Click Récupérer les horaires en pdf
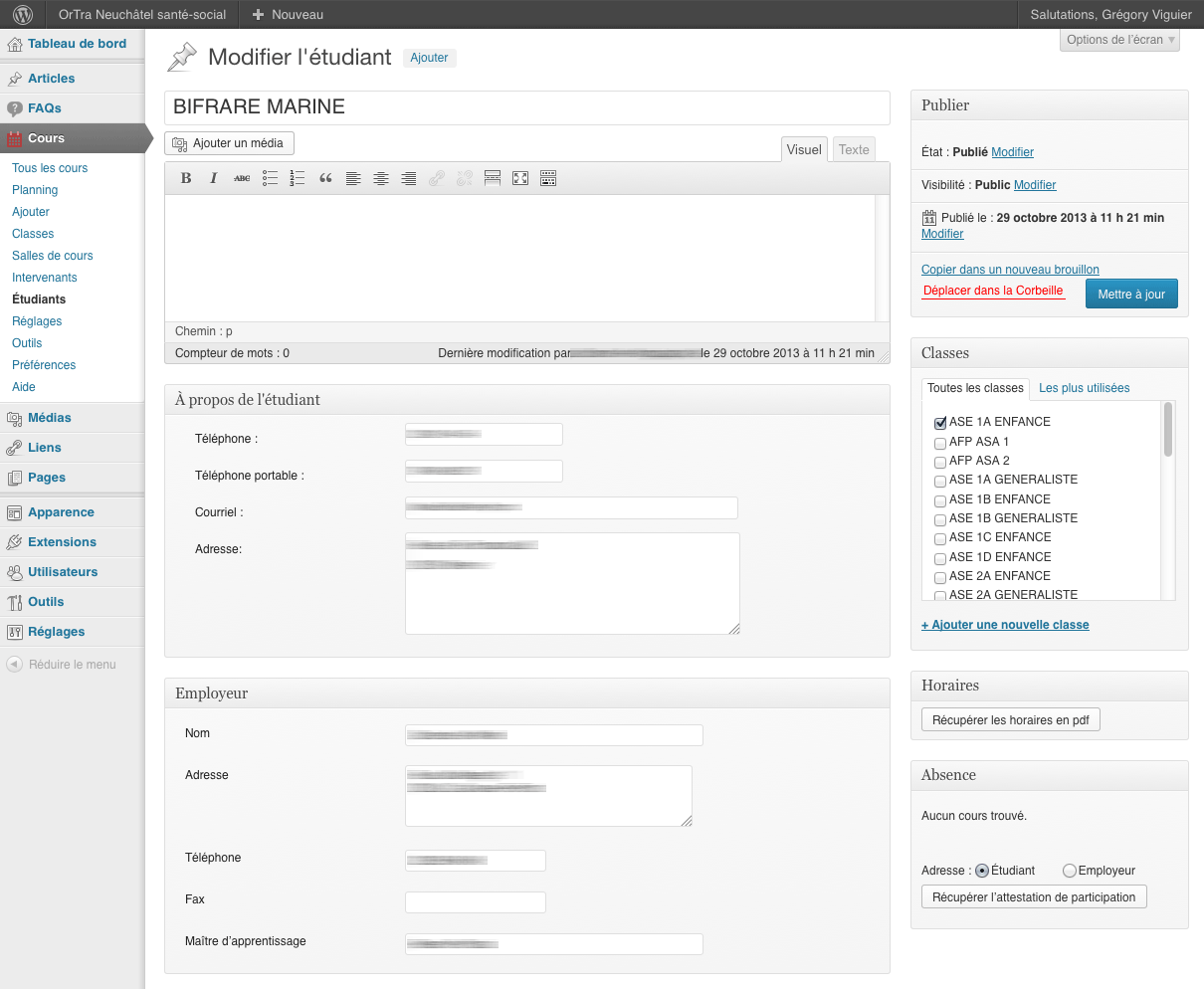Viewport: 1204px width, 989px height. tap(1011, 719)
